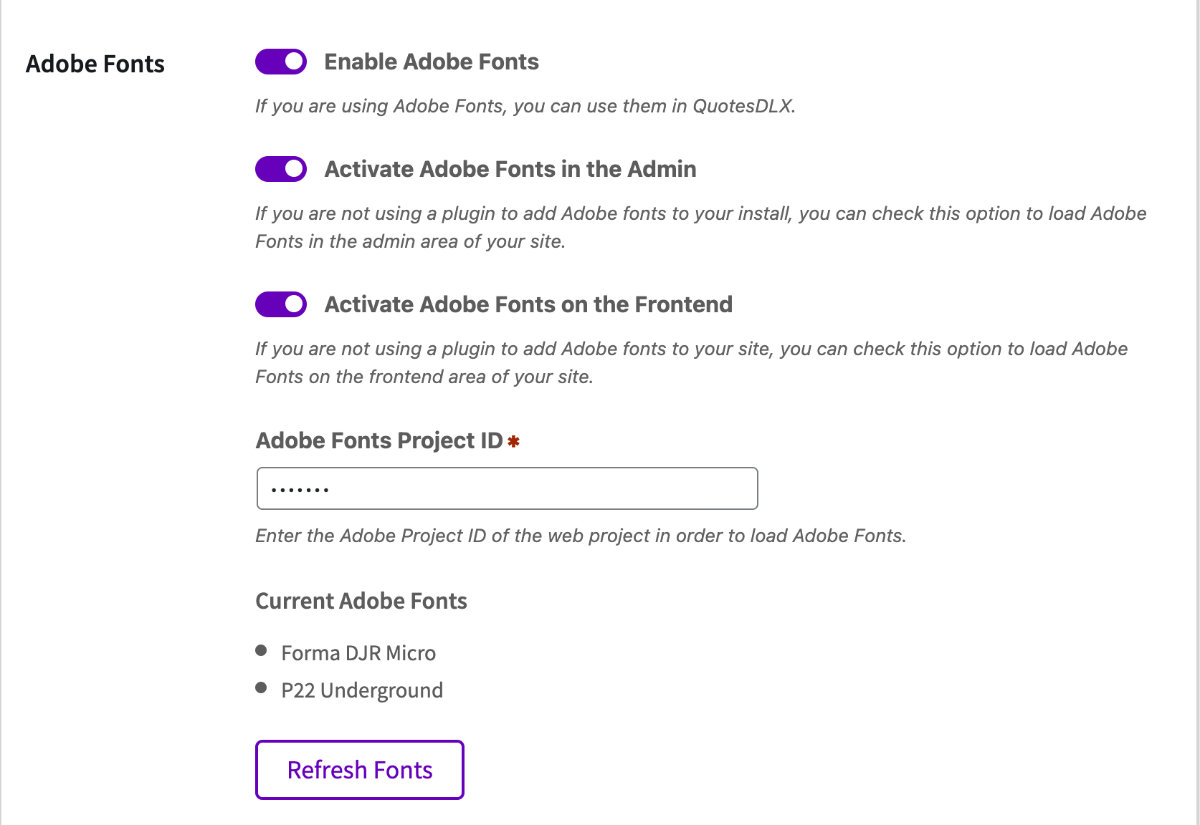Screen dimensions: 1200x825
Task: Click the Current Adobe Fonts heading
Action: pos(361,601)
